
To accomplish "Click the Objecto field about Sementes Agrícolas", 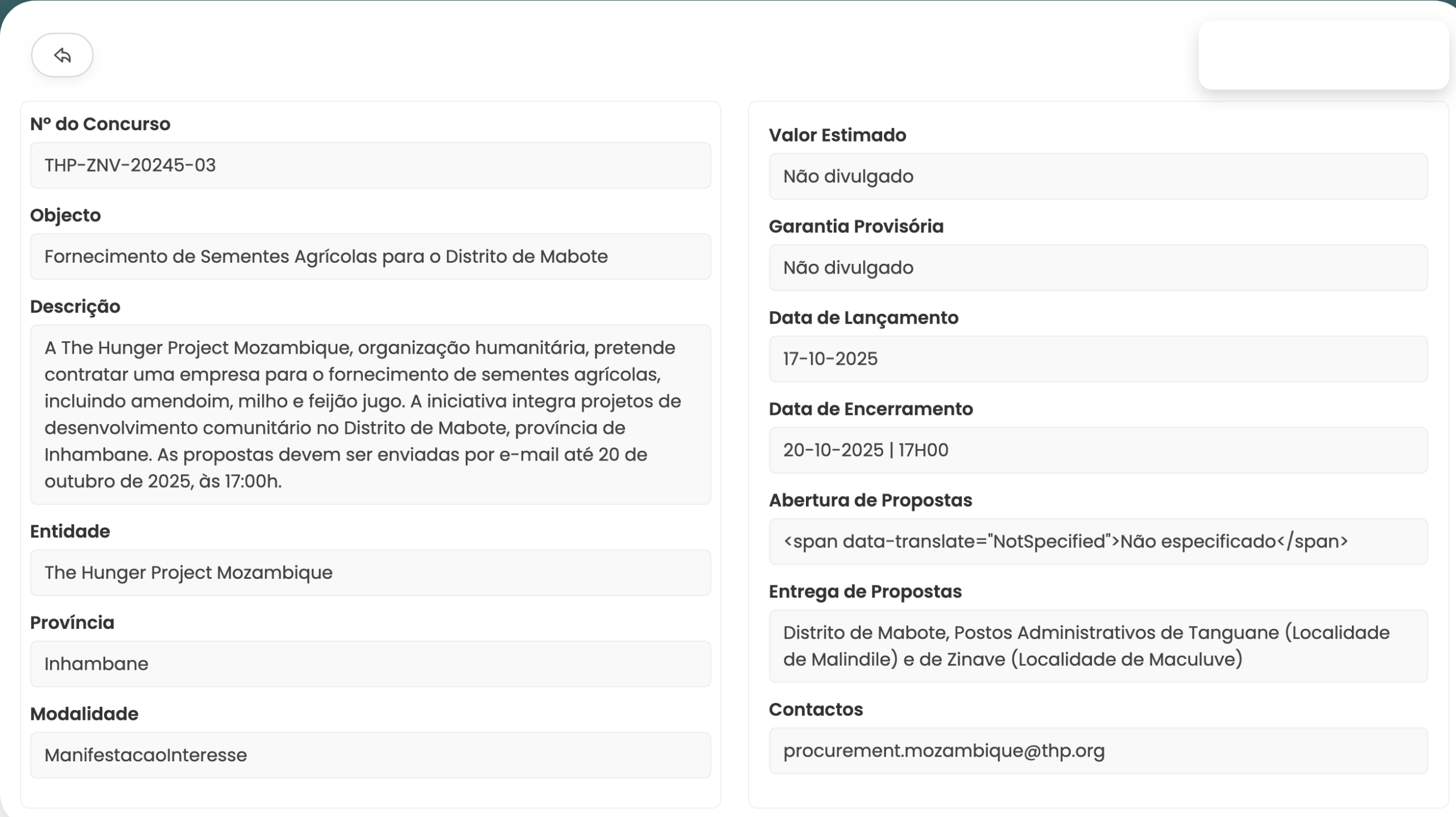I will pyautogui.click(x=370, y=256).
